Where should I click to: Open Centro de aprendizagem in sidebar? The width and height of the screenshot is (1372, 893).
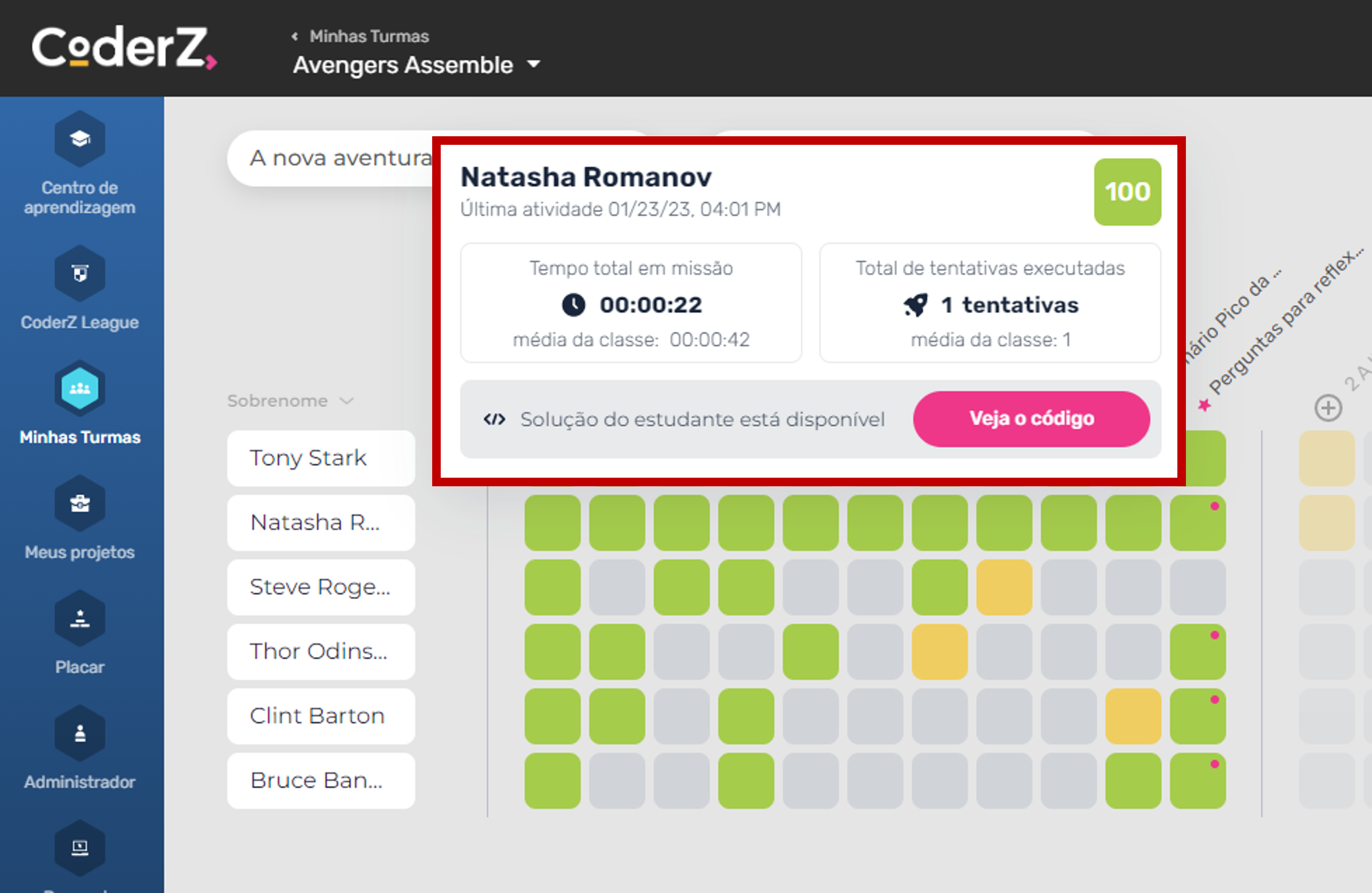(x=80, y=163)
